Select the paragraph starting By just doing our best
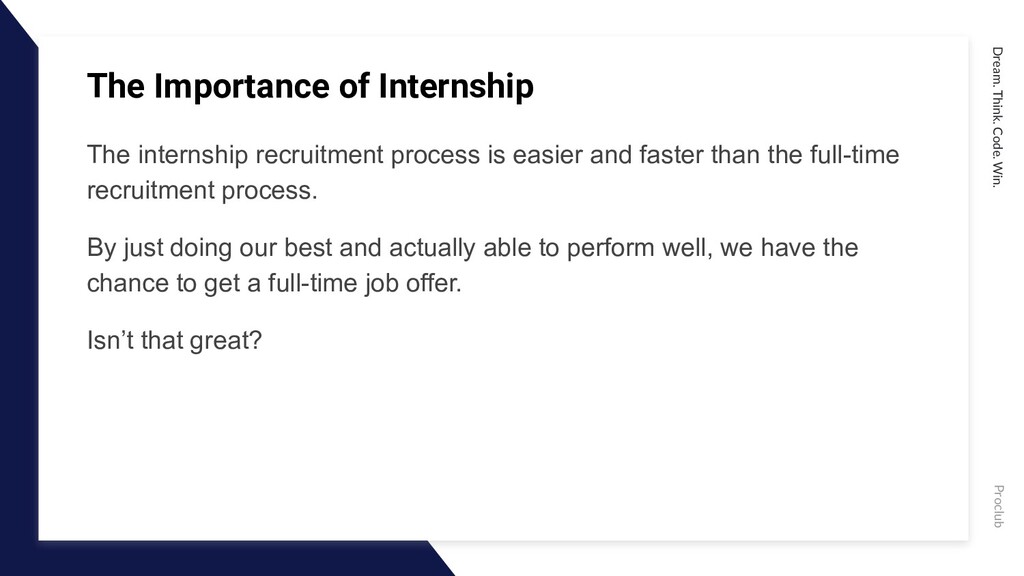Viewport: 1024px width, 576px height. point(472,265)
